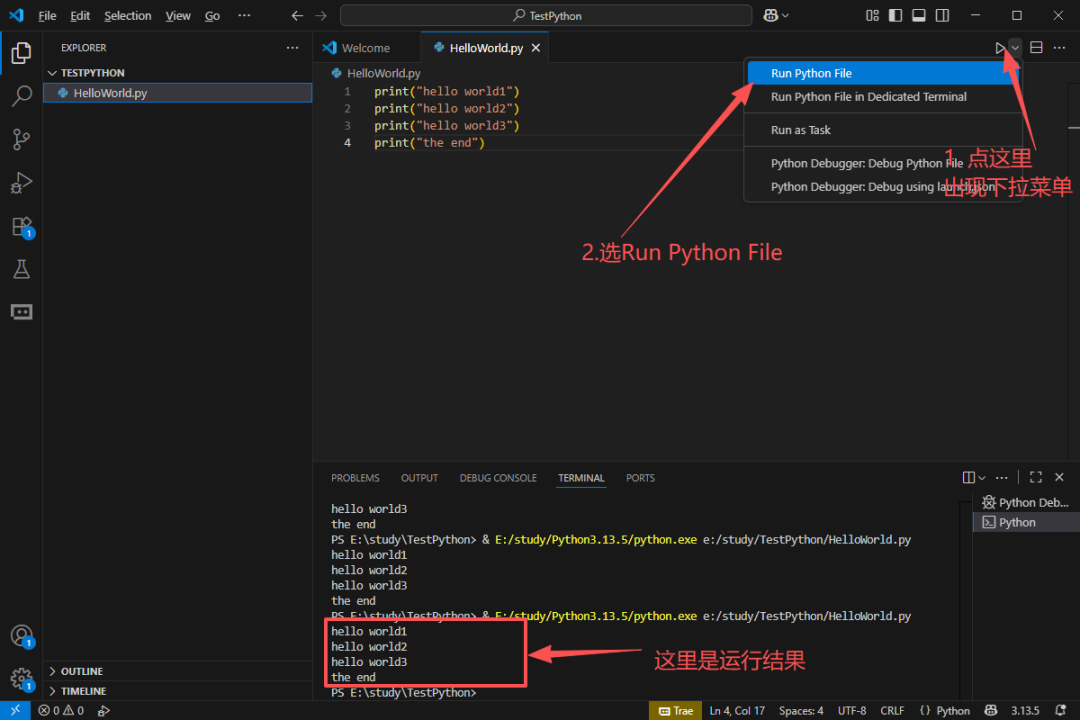Click the Customize Layout icon
1080x720 pixels.
(872, 15)
